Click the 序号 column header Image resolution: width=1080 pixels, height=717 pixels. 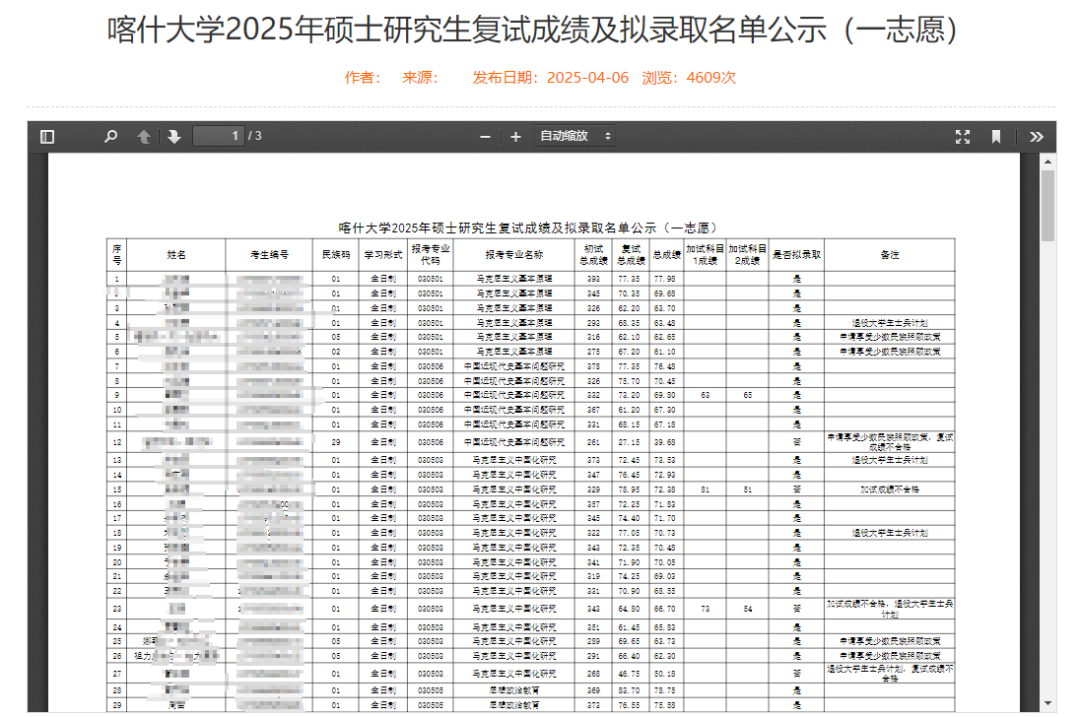pyautogui.click(x=117, y=255)
